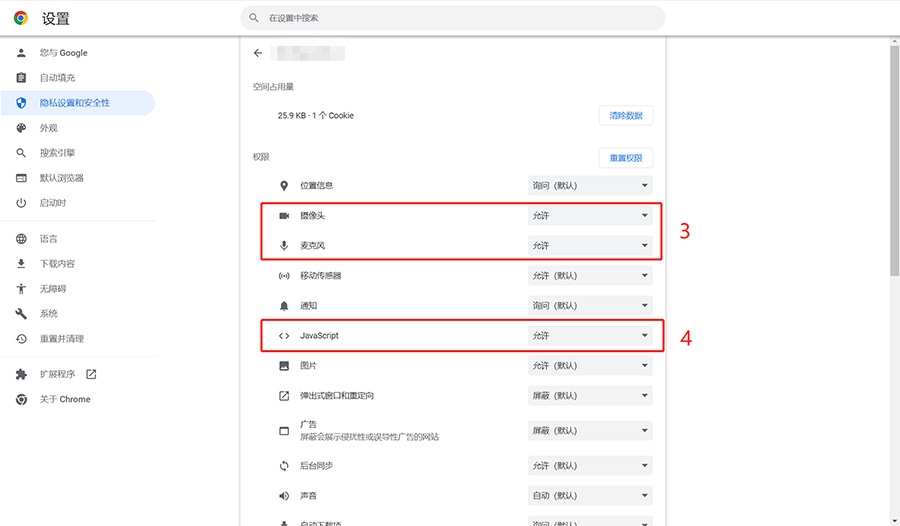Click the location pin icon beside 位置信息
This screenshot has height=526, width=900.
click(x=284, y=186)
